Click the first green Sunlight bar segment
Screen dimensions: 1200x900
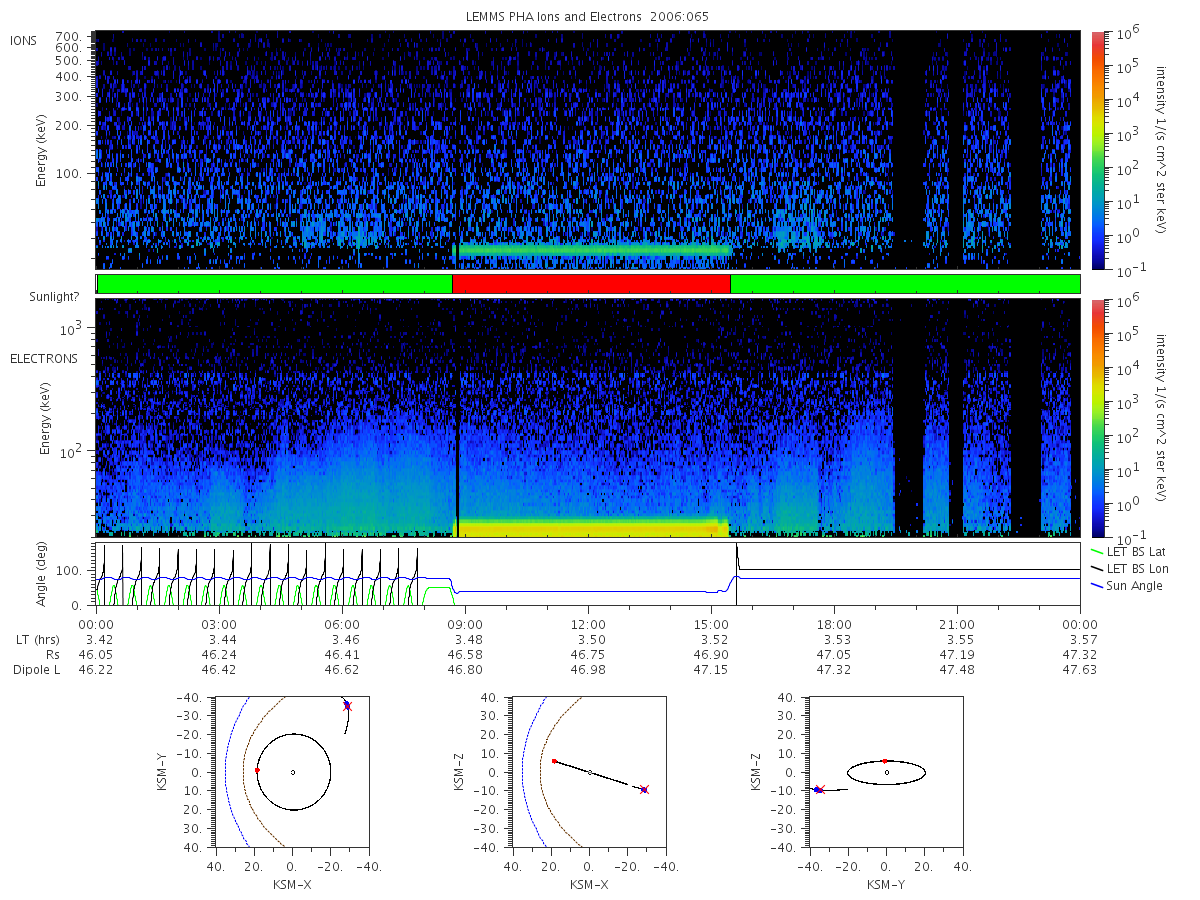point(275,284)
